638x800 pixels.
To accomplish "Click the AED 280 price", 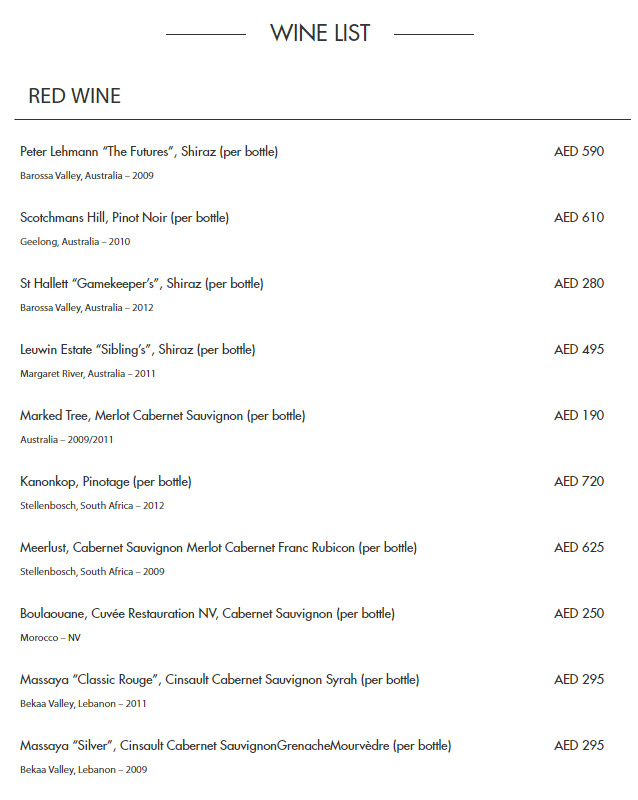I will 579,284.
